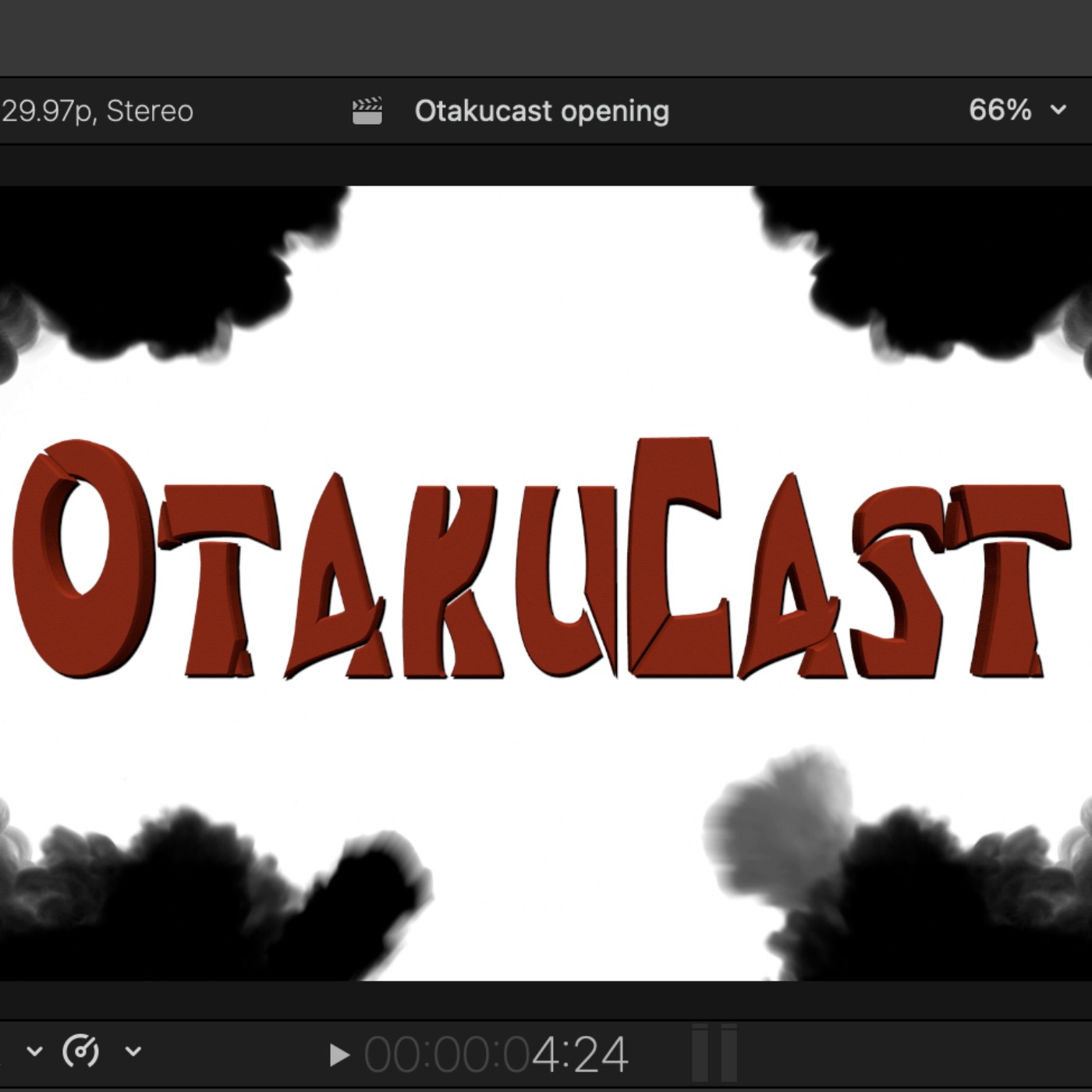Image resolution: width=1092 pixels, height=1092 pixels.
Task: Expand the chevron next to 66% zoom
Action: (x=1058, y=110)
